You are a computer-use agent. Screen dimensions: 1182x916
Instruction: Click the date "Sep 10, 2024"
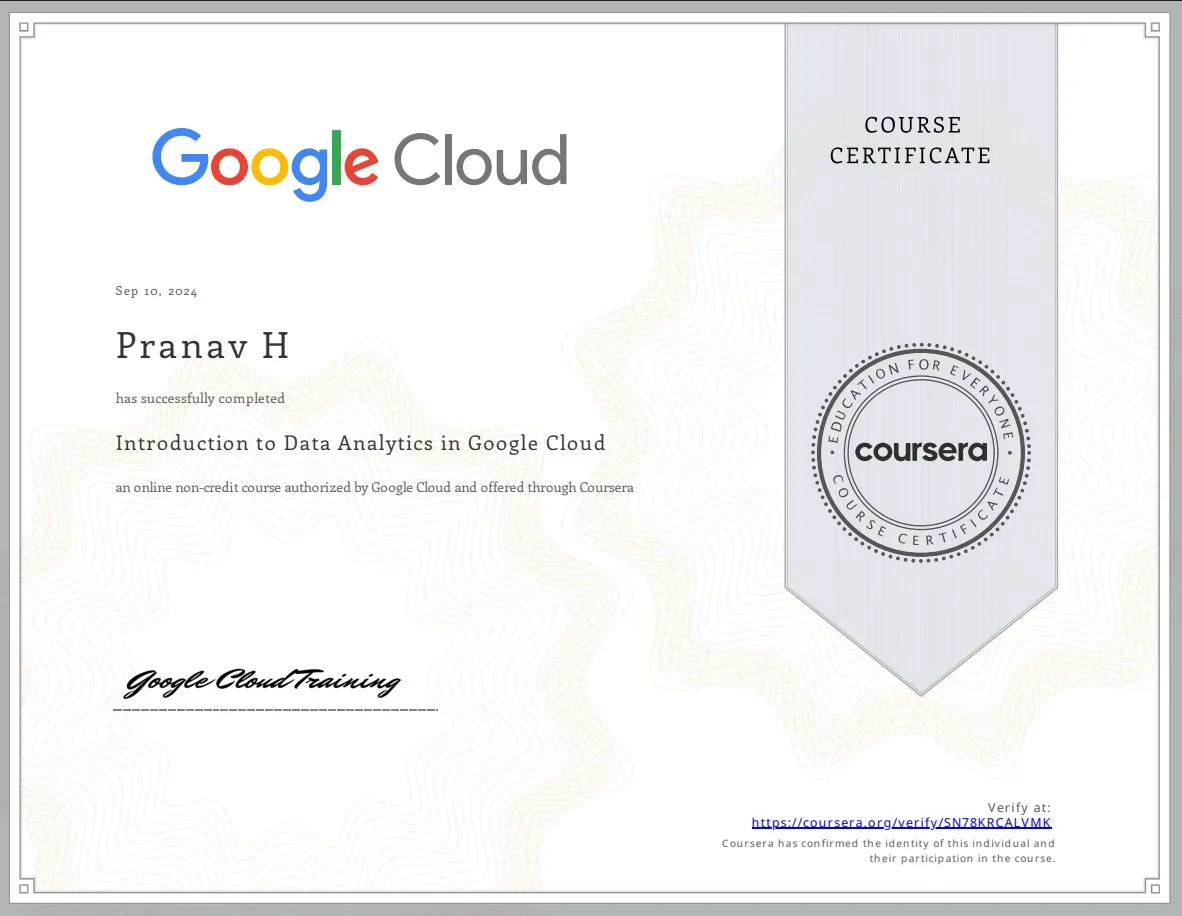156,291
